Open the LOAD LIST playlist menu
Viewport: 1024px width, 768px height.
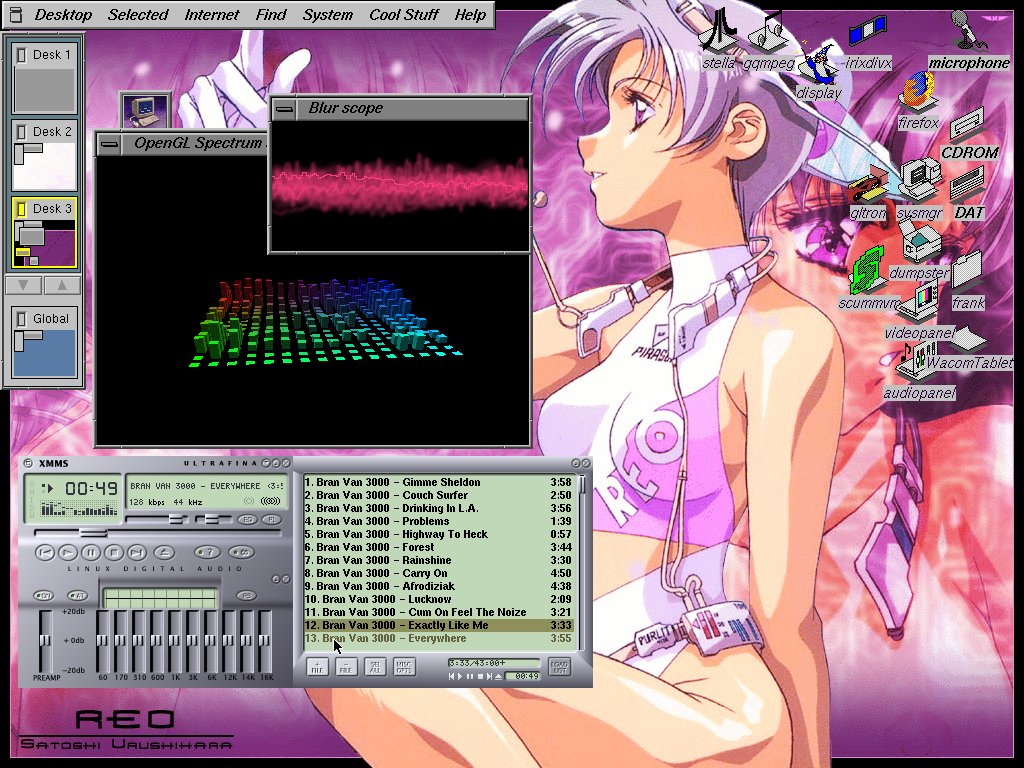click(560, 667)
